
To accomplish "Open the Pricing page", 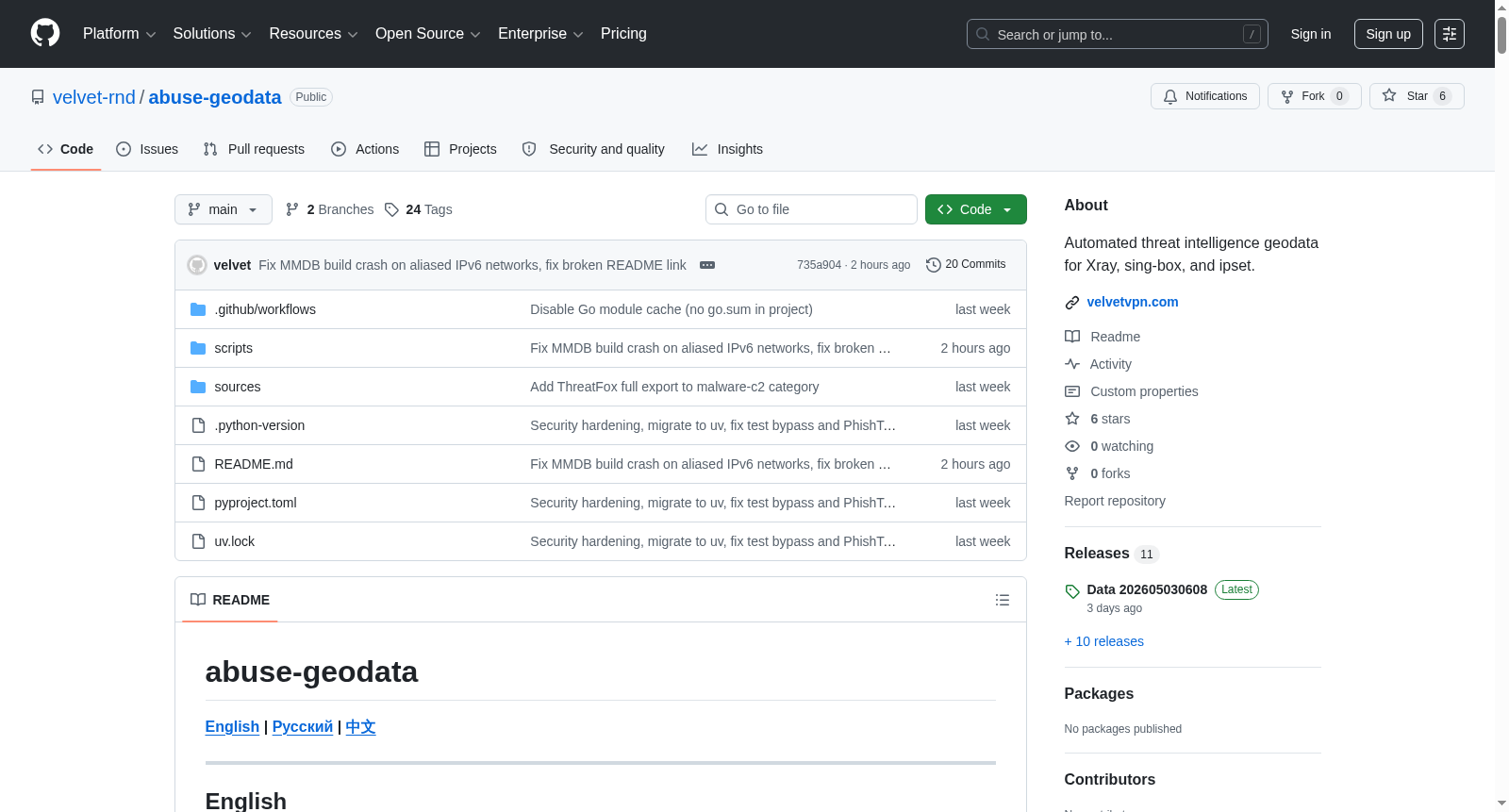I will pos(623,34).
